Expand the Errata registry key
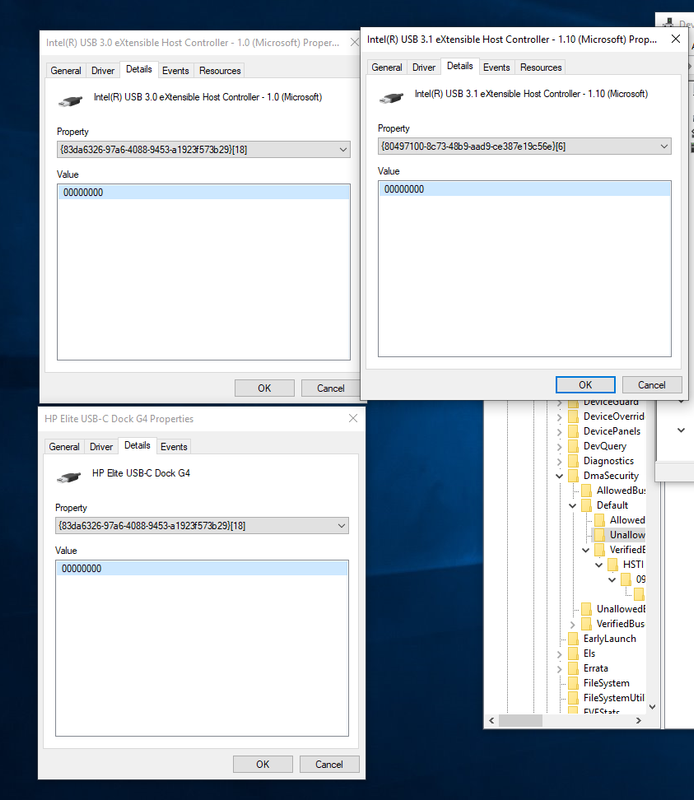This screenshot has height=800, width=694. [559, 668]
